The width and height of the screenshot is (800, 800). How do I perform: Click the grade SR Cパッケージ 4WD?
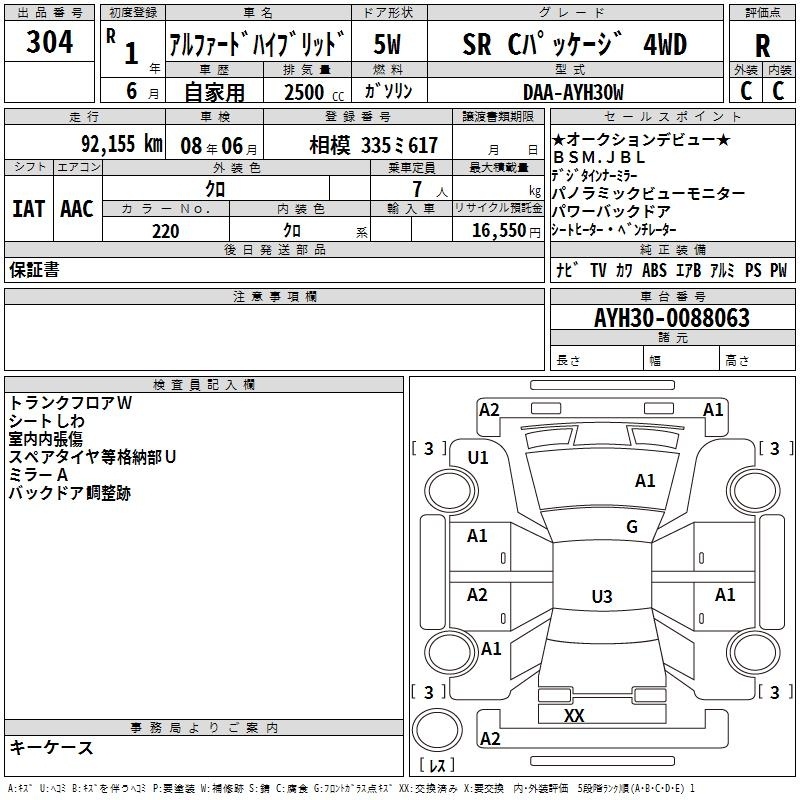point(574,44)
